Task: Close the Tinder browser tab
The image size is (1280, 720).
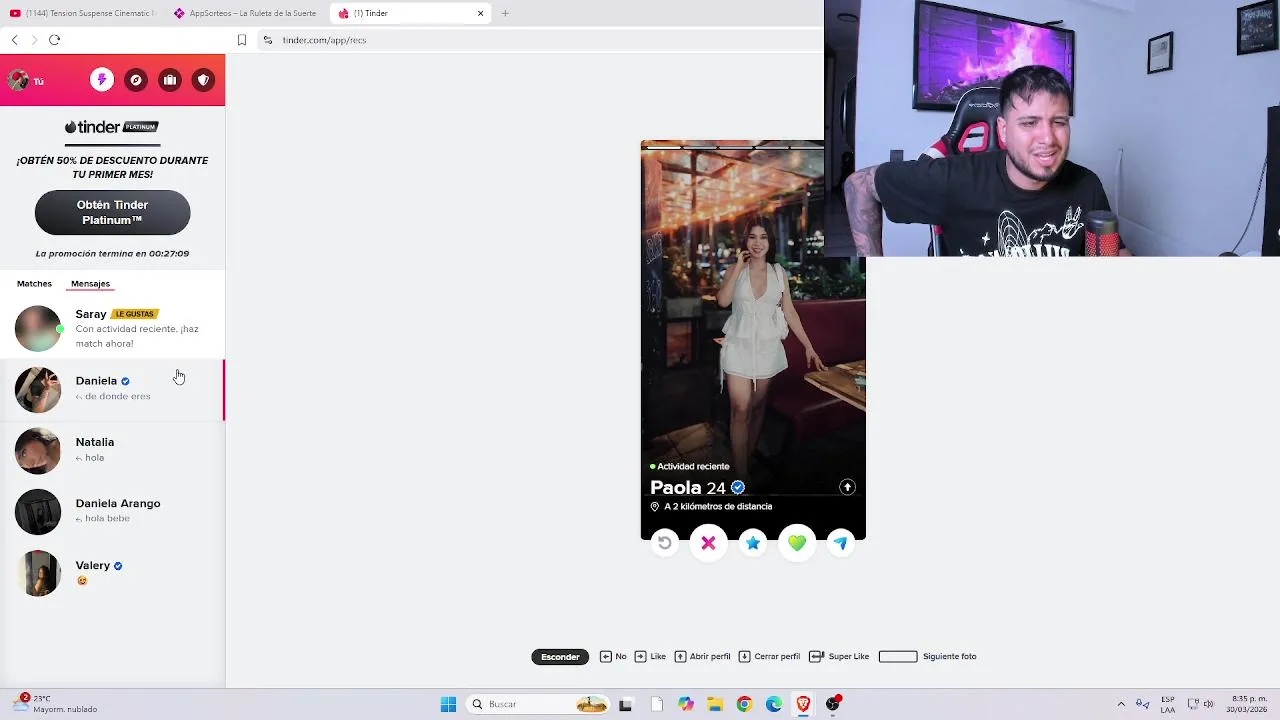Action: pos(480,13)
